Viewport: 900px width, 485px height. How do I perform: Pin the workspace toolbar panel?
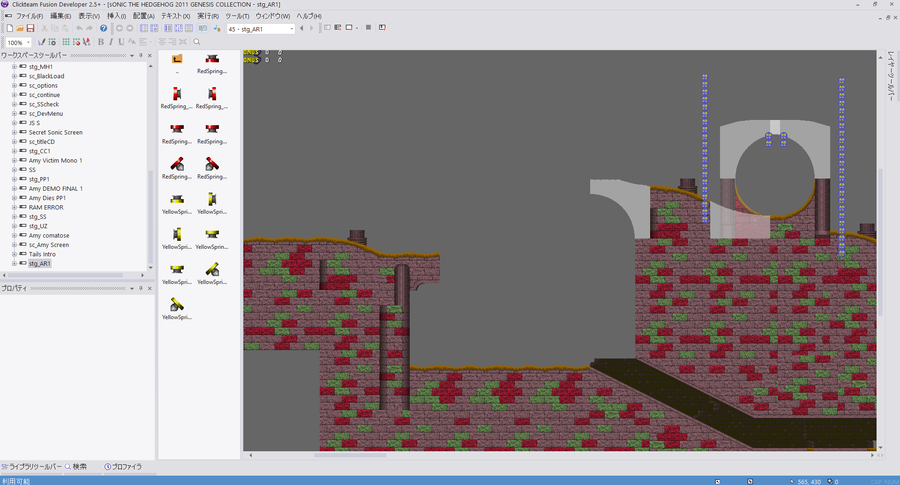[141, 56]
